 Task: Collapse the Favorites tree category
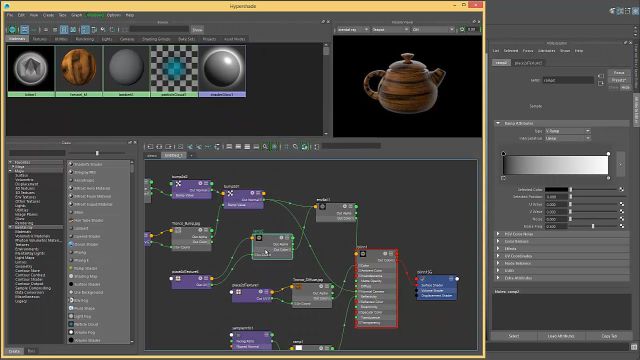(x=11, y=162)
